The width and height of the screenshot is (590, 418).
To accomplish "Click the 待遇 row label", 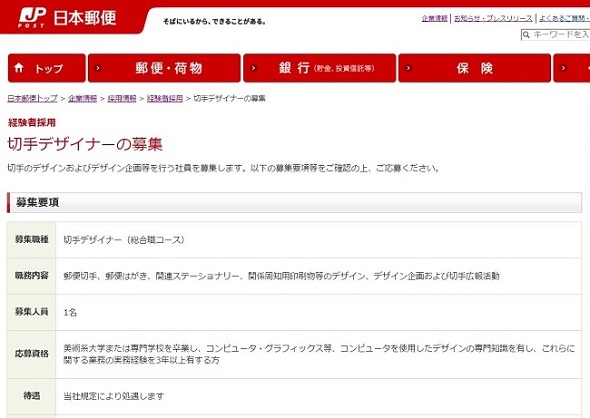I will coord(32,396).
